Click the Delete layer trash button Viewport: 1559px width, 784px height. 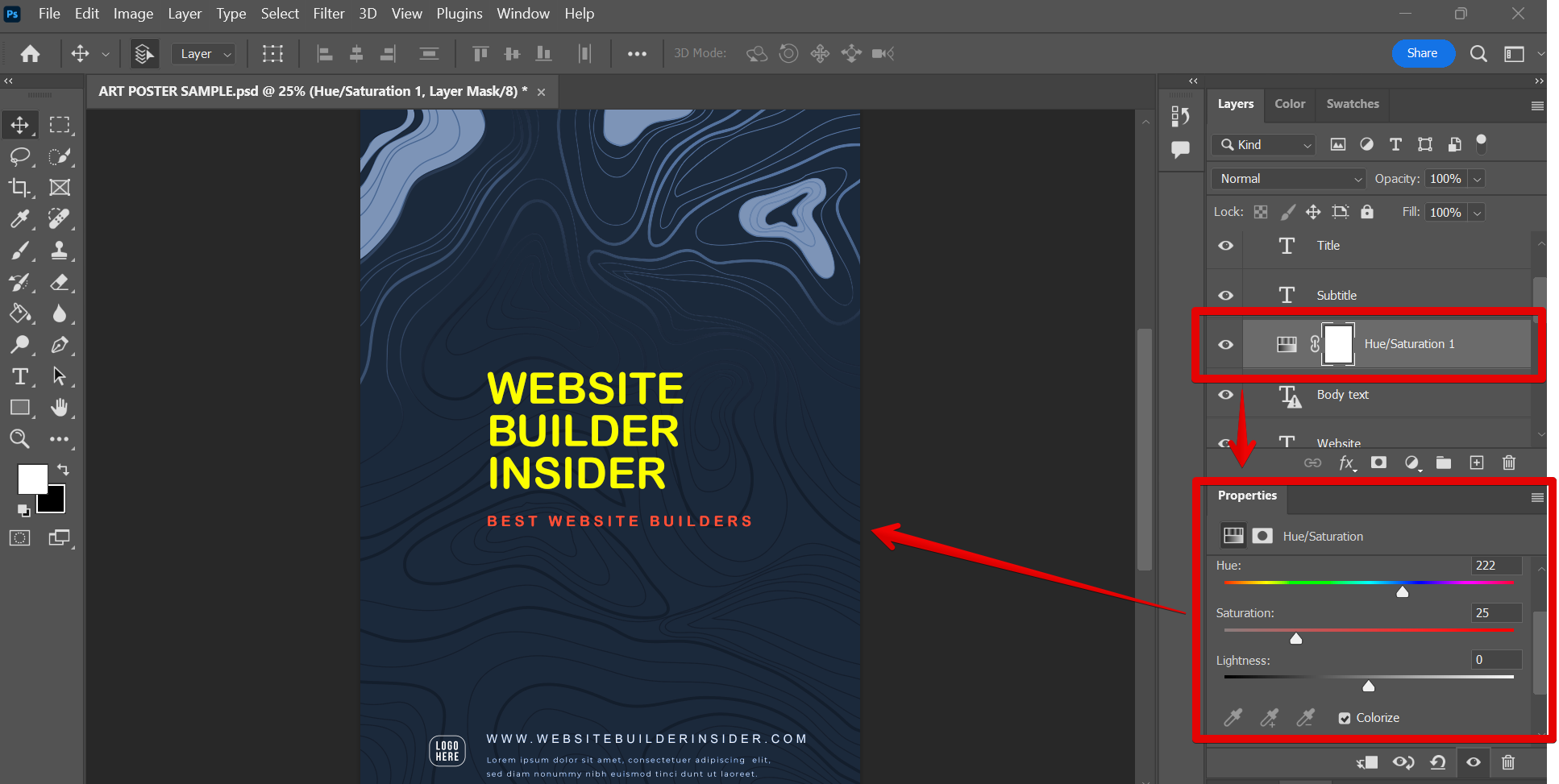click(1509, 463)
